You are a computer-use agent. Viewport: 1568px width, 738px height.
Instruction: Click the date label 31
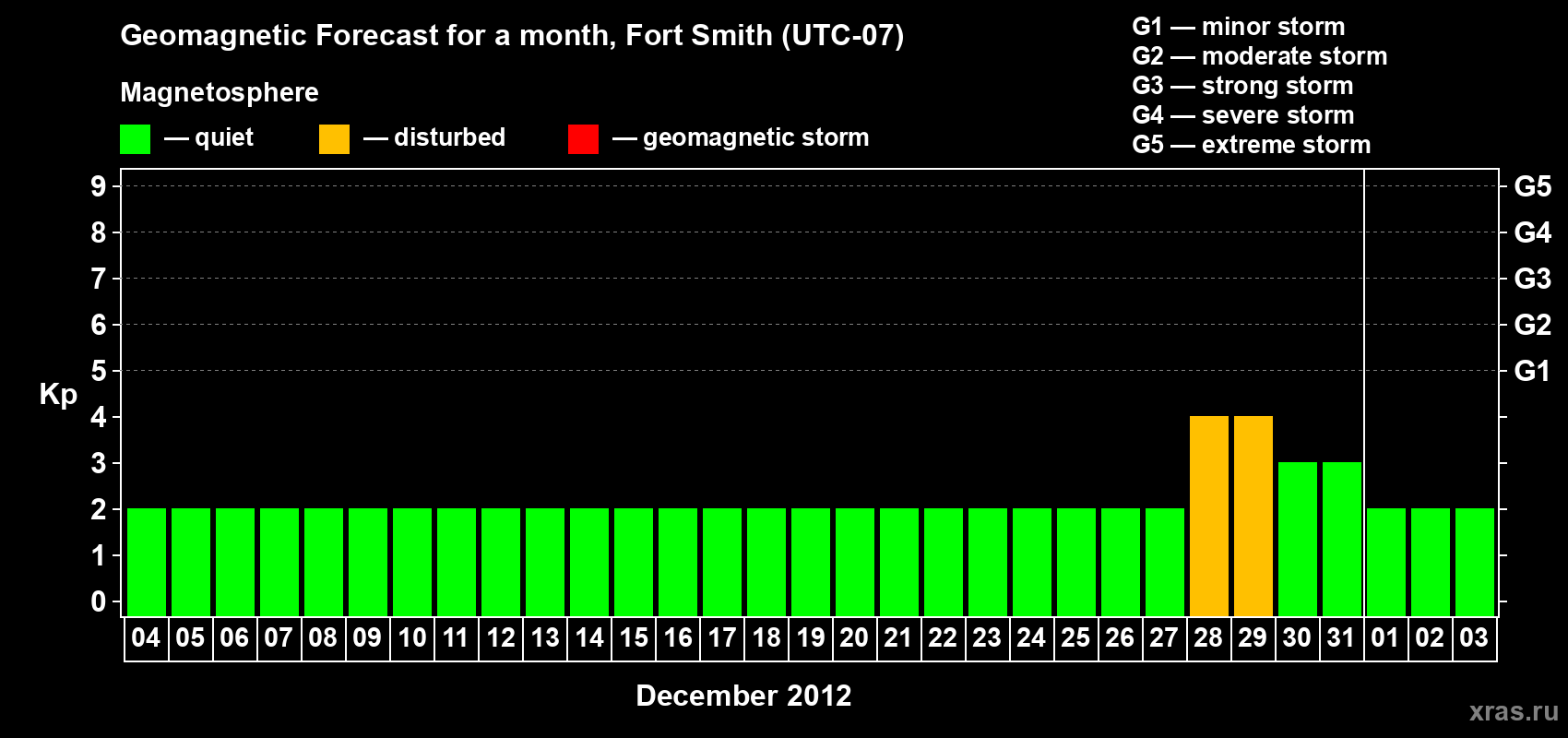[x=1341, y=637]
